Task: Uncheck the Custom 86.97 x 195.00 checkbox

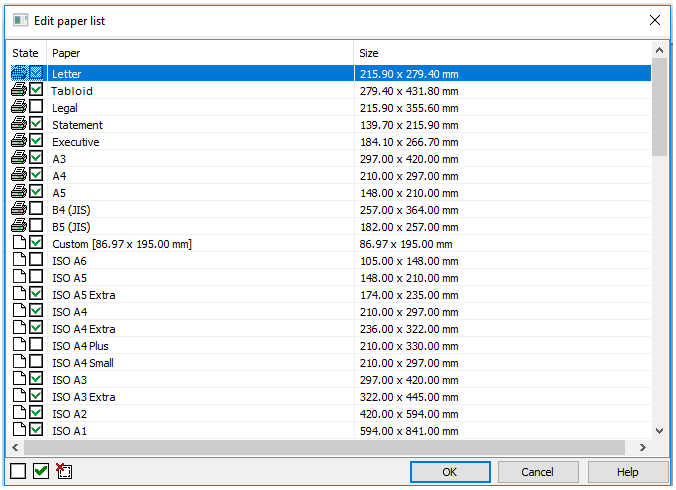Action: [36, 243]
